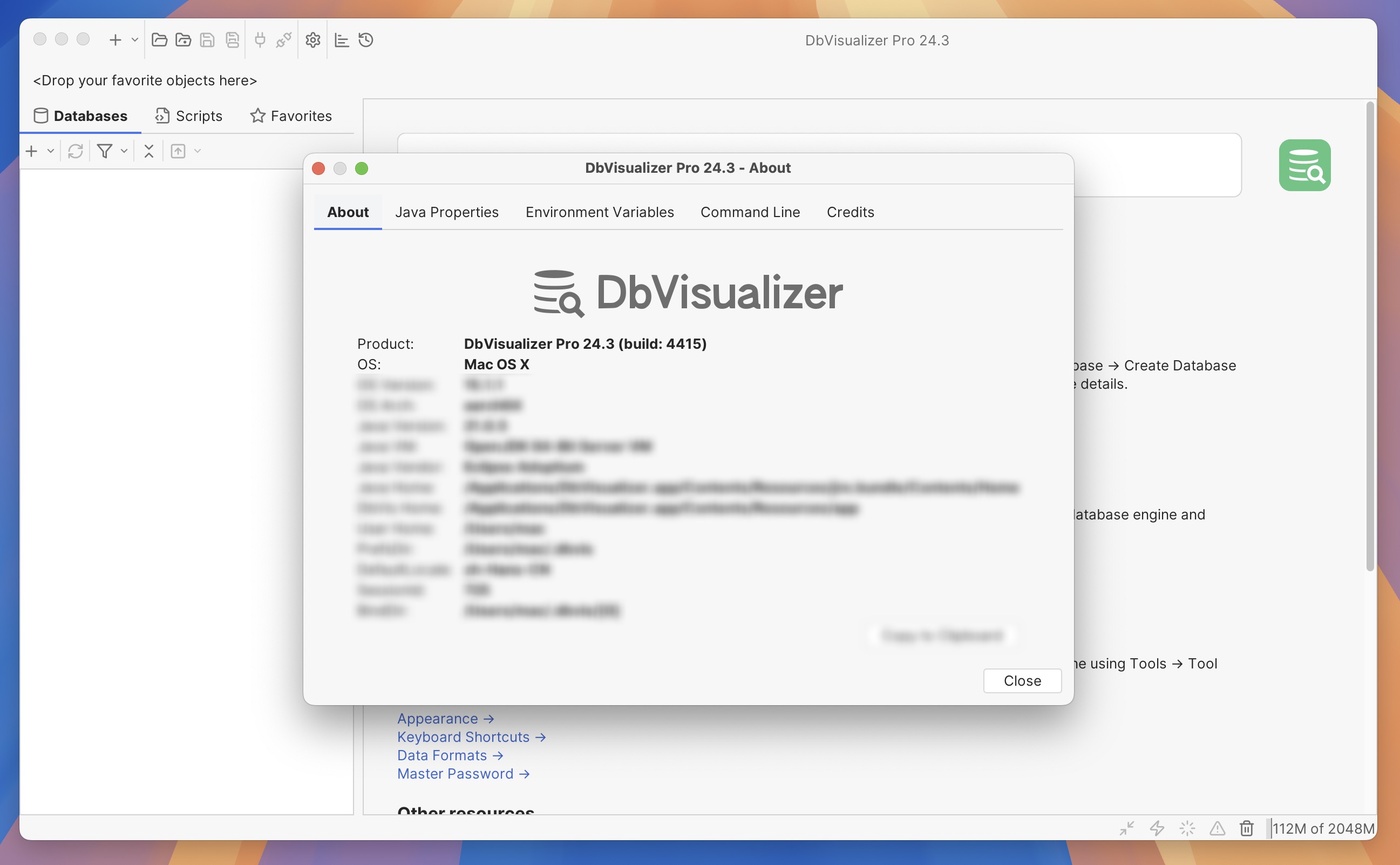Click the Connect plug icon
Viewport: 1400px width, 865px height.
(x=260, y=40)
